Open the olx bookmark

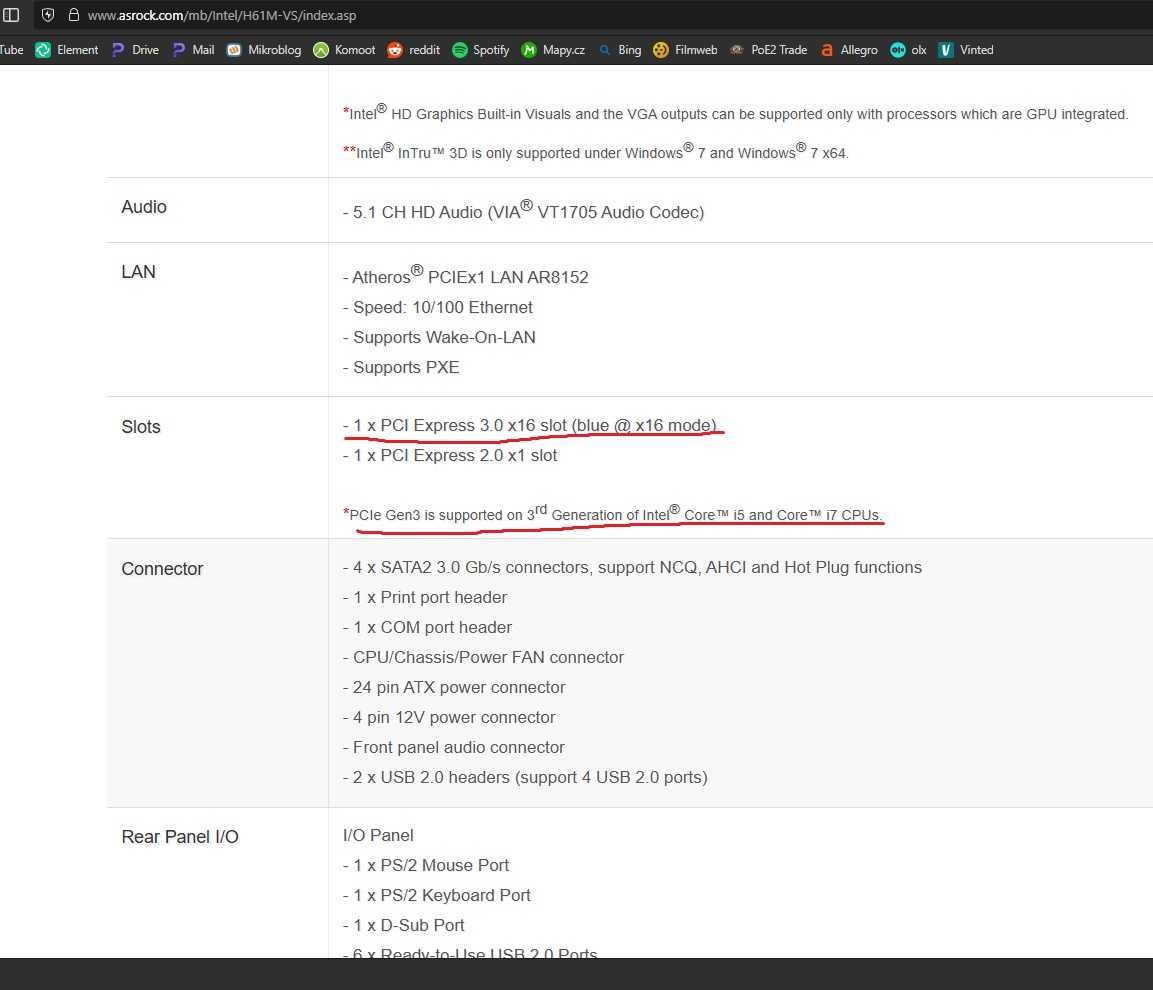(x=909, y=50)
